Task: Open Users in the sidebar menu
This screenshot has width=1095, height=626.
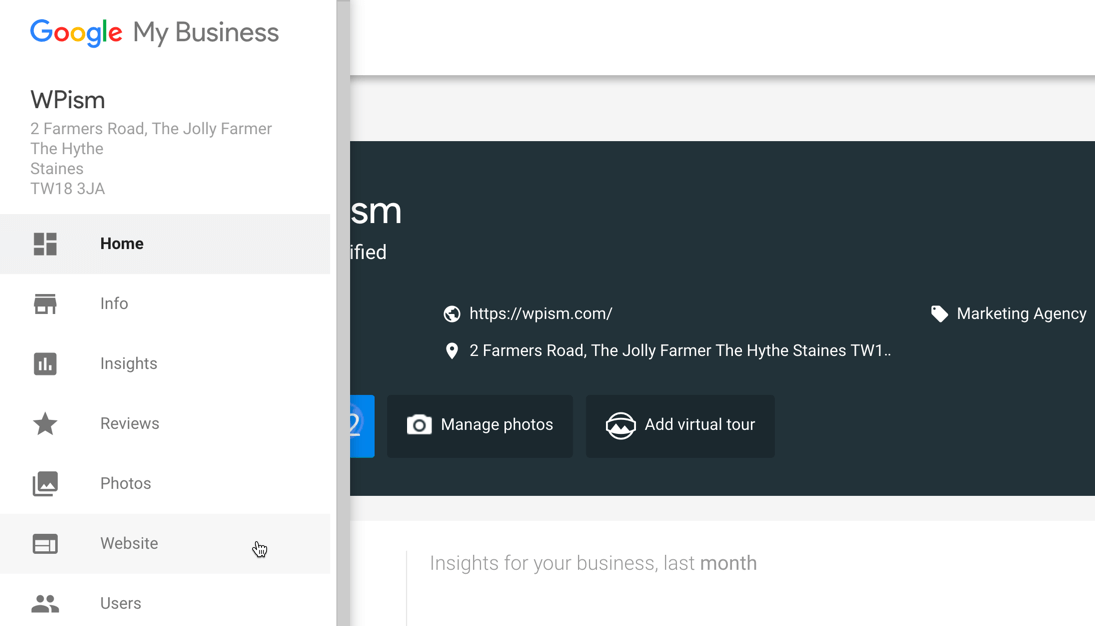Action: [165, 602]
